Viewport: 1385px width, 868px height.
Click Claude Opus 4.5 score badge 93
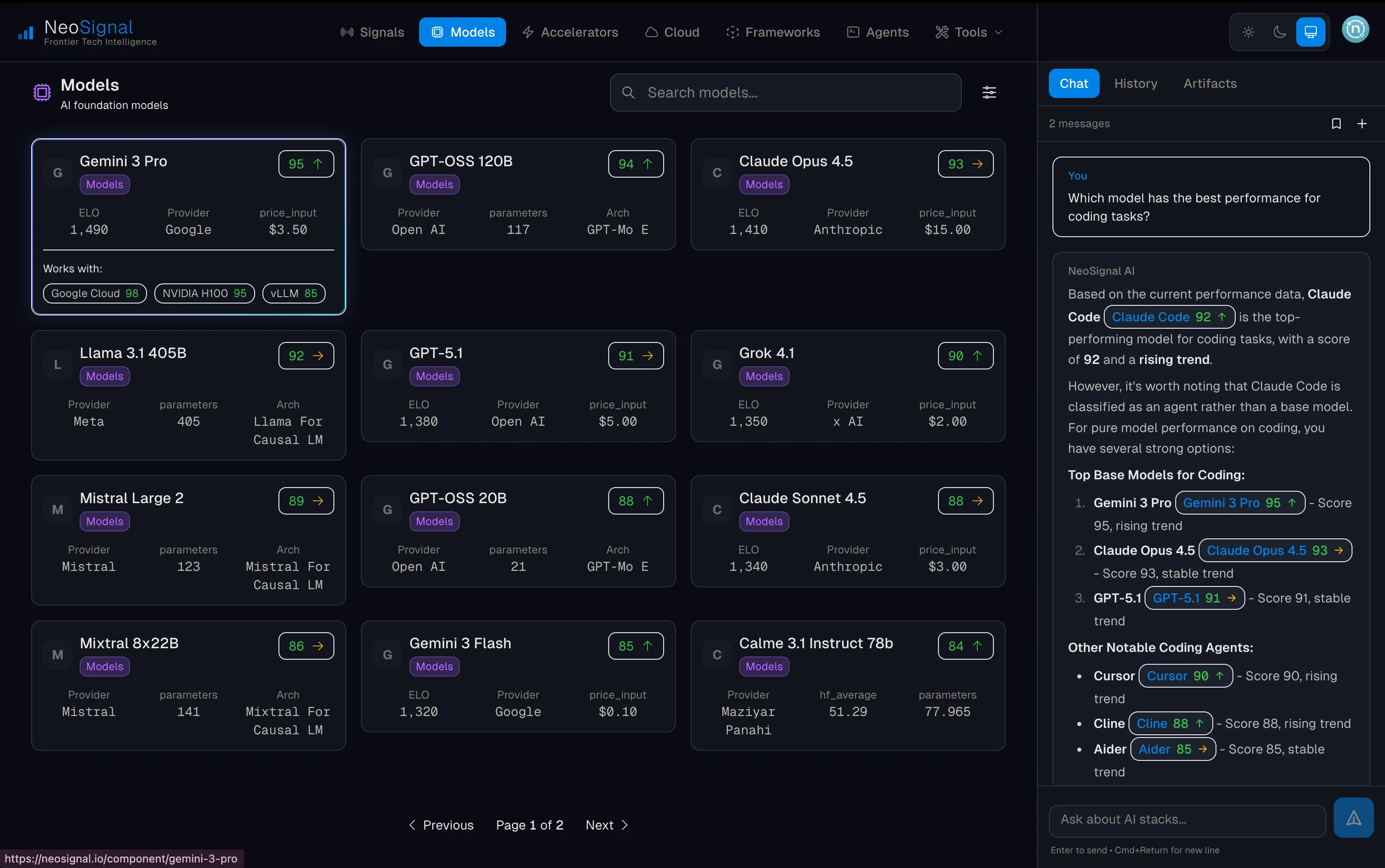tap(965, 164)
